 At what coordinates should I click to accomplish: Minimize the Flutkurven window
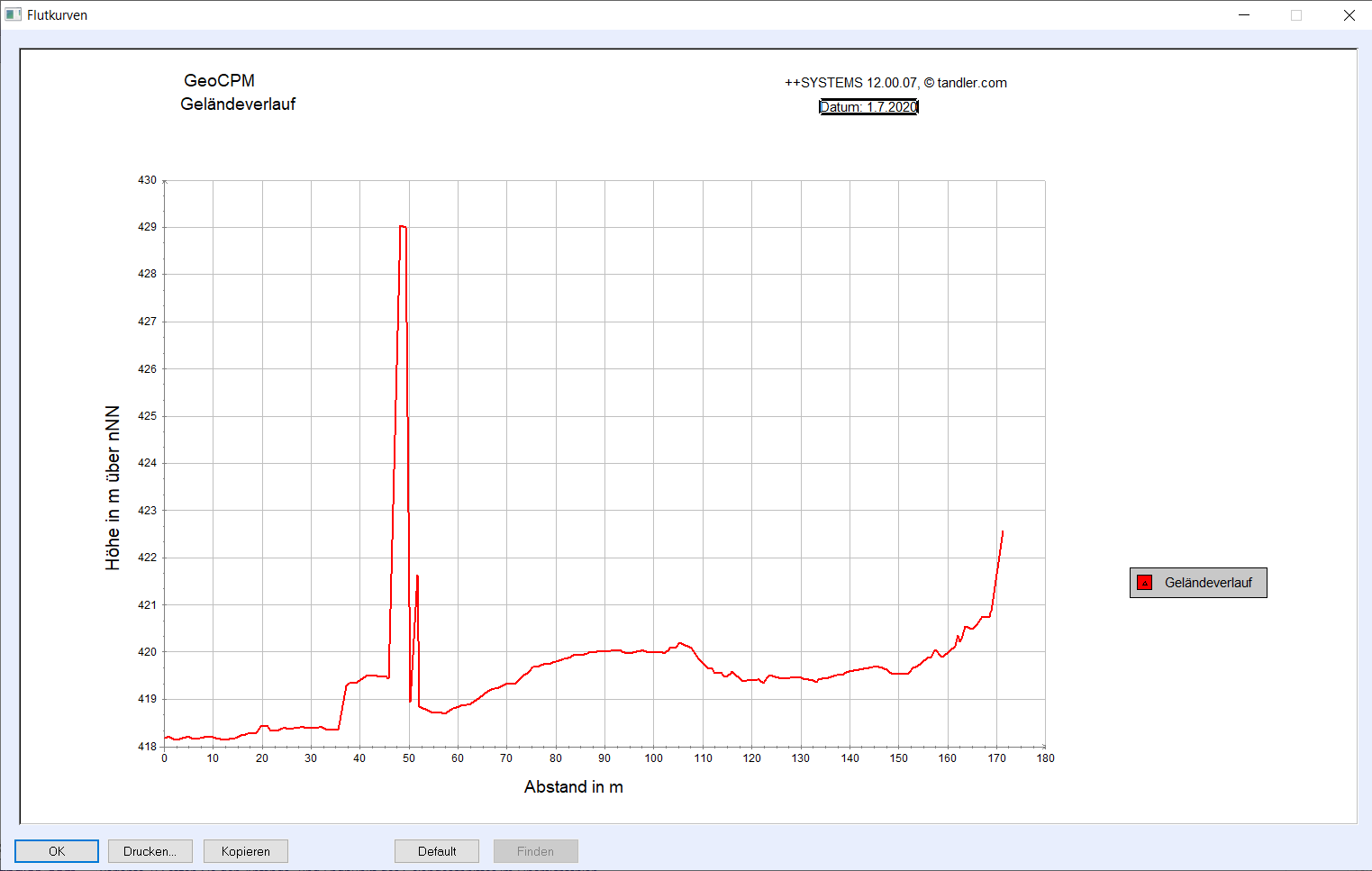1244,15
